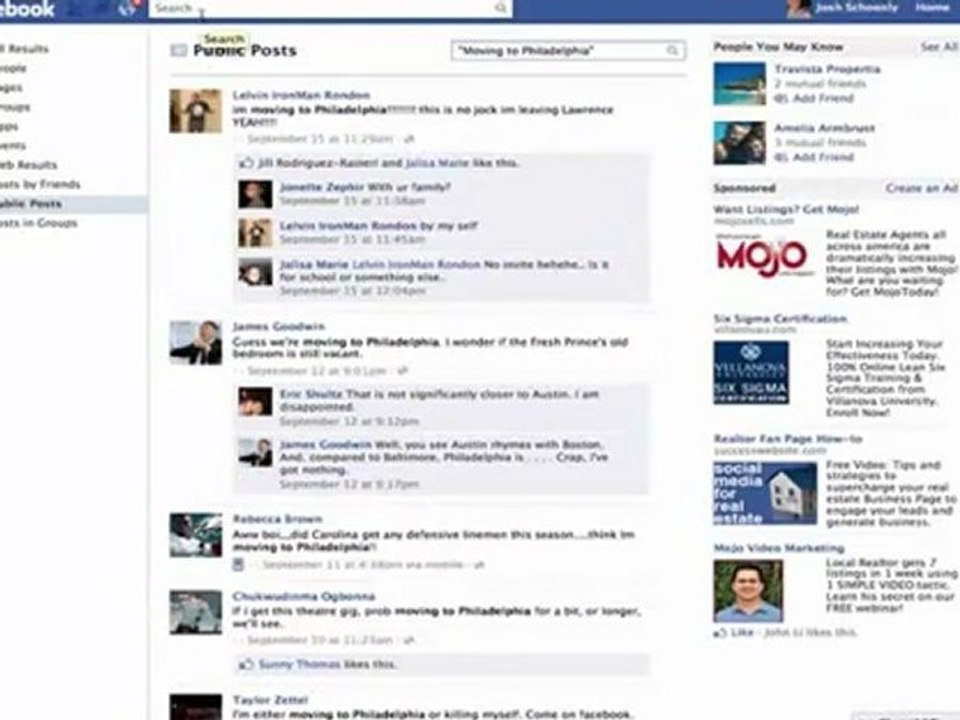The image size is (960, 720).
Task: Click Add Friend icon for Travista Propertia
Action: 781,99
